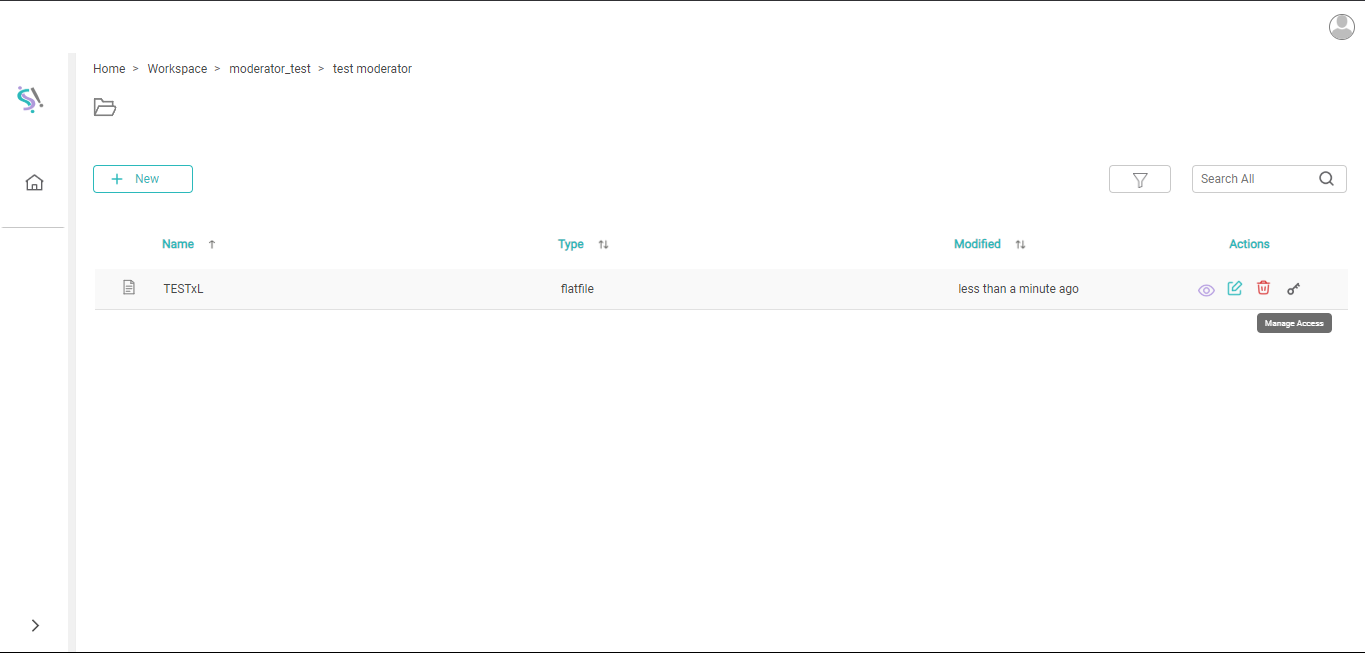
Task: Delete TESTxL using trash icon
Action: coord(1263,288)
